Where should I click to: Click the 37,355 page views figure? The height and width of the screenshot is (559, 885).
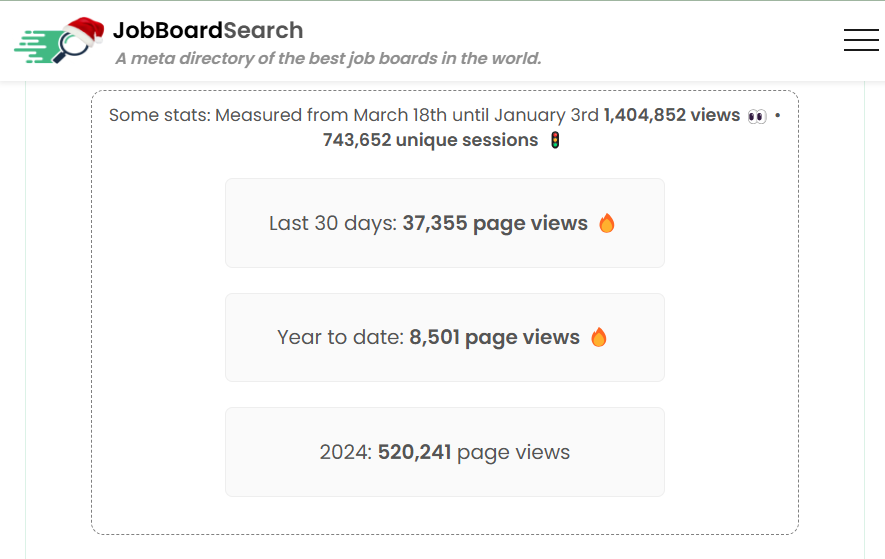tap(495, 224)
